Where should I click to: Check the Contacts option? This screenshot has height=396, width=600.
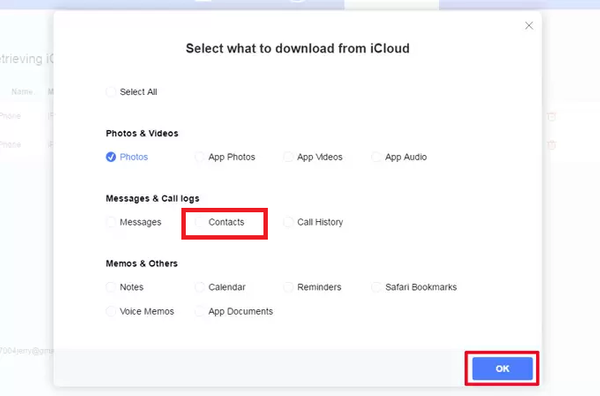click(x=199, y=222)
